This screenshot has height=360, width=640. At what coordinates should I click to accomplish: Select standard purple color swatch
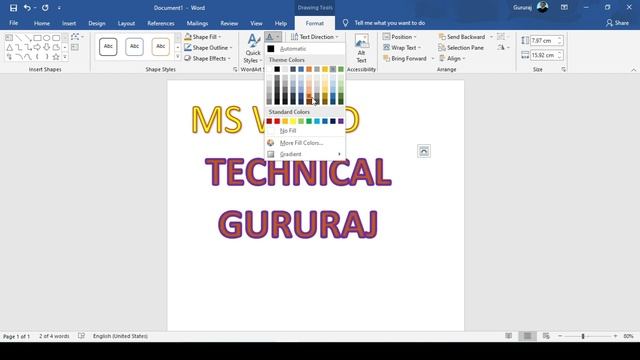click(x=341, y=121)
